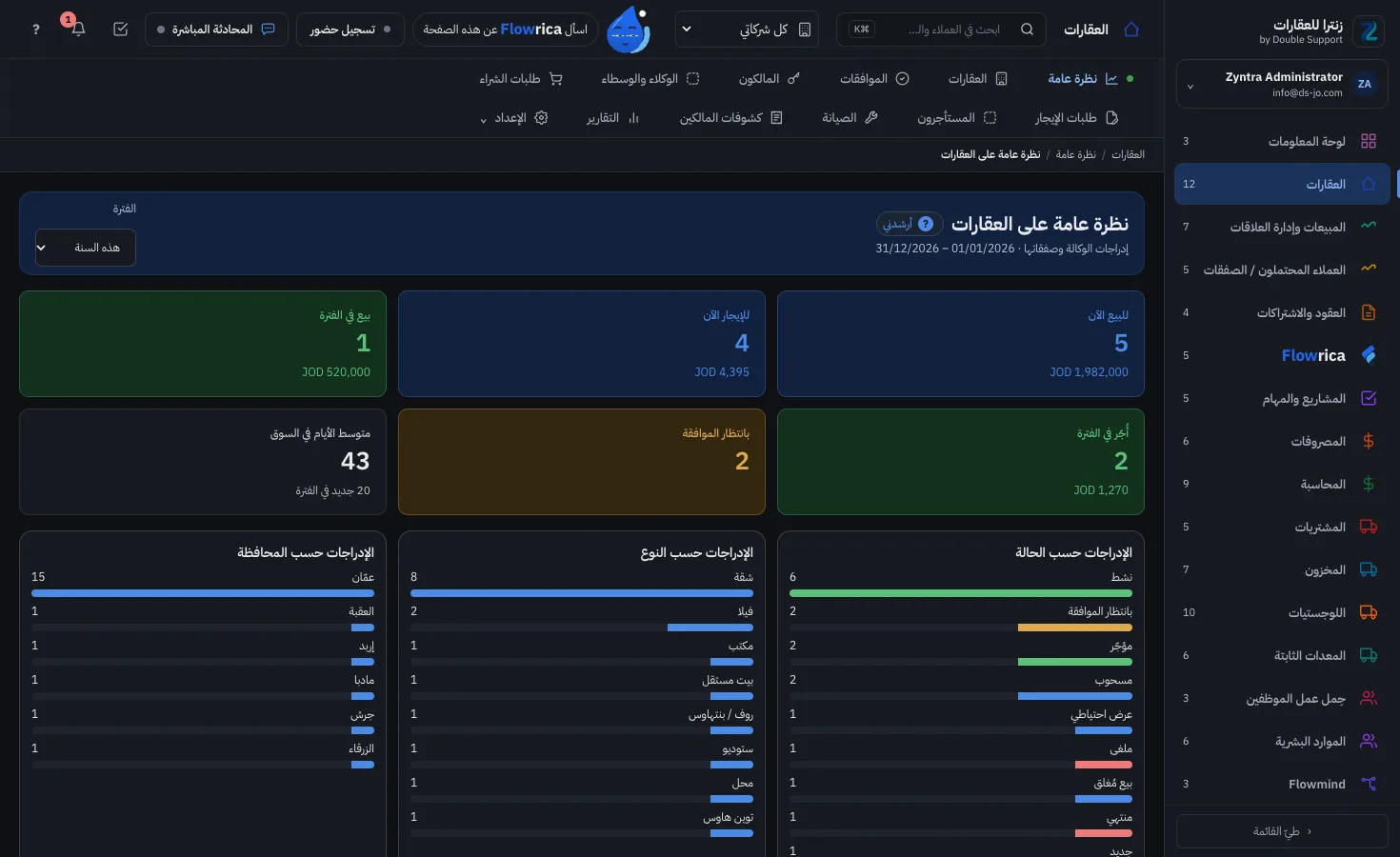This screenshot has width=1400, height=857.
Task: Open التقارير reports tab
Action: (x=612, y=118)
